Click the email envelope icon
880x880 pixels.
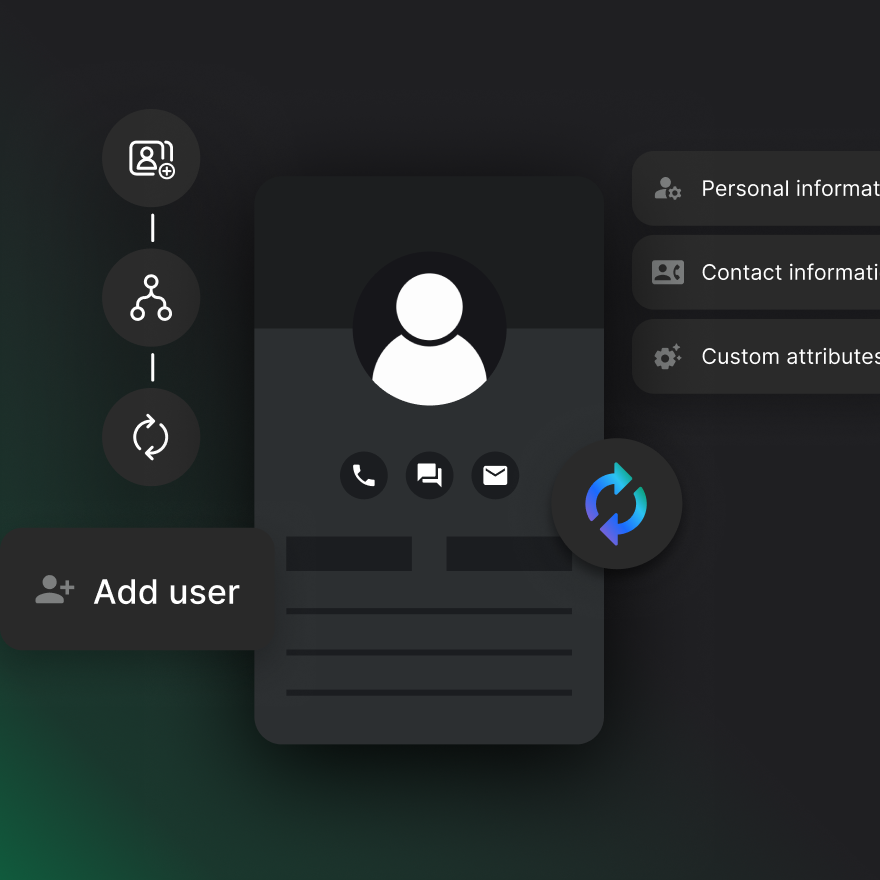click(x=495, y=475)
